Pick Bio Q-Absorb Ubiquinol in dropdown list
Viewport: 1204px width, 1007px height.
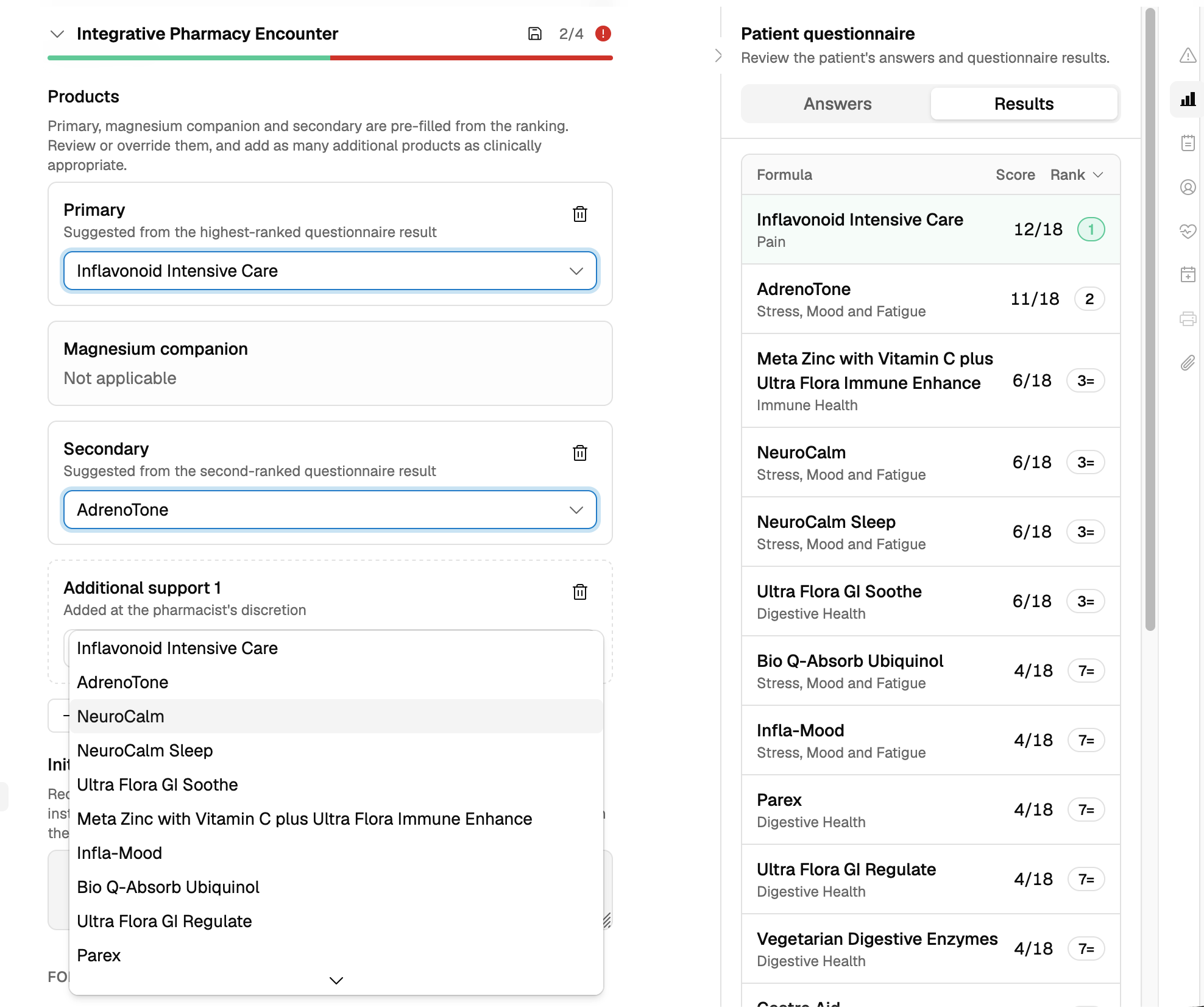(x=336, y=887)
